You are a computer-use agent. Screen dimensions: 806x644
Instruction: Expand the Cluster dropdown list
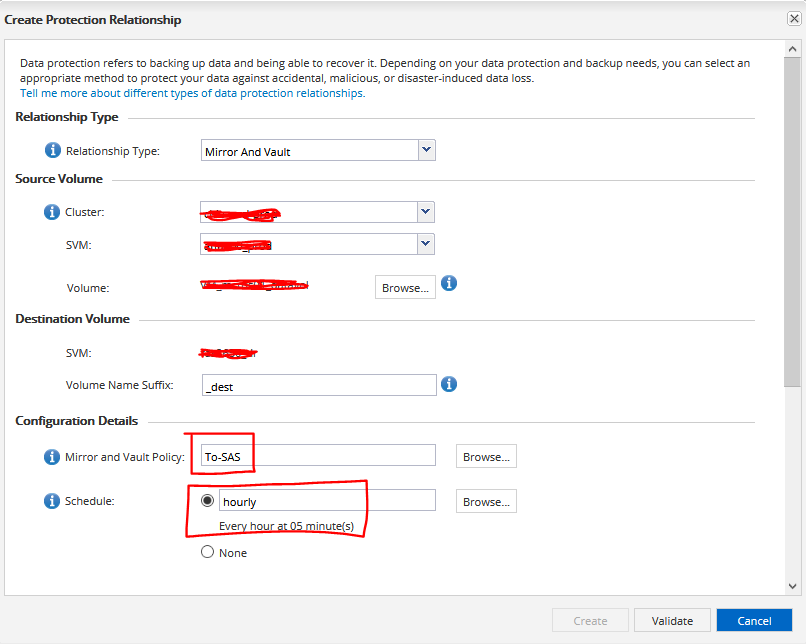[x=426, y=211]
